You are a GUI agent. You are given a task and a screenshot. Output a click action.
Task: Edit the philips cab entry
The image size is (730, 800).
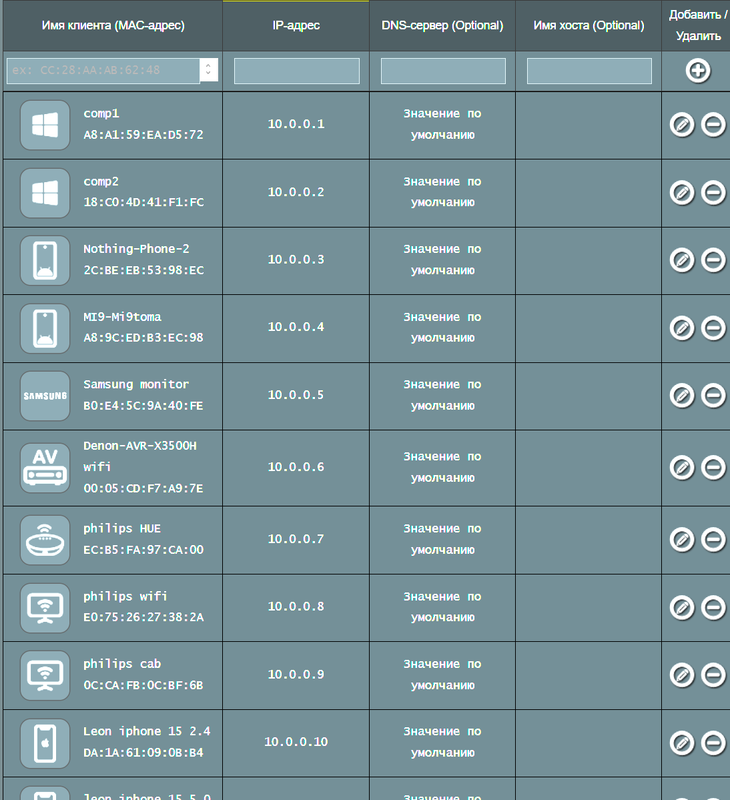[x=682, y=674]
